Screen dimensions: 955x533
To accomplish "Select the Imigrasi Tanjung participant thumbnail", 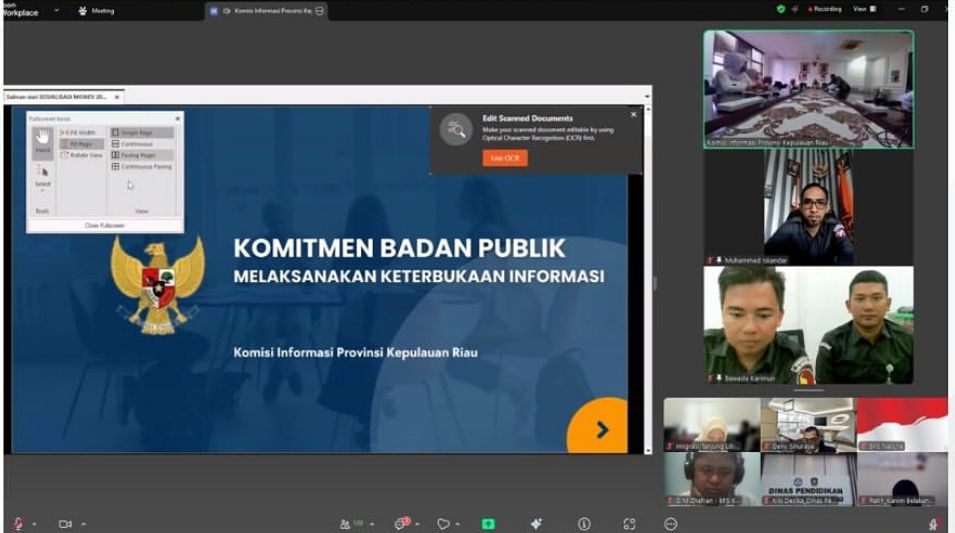I will click(712, 425).
